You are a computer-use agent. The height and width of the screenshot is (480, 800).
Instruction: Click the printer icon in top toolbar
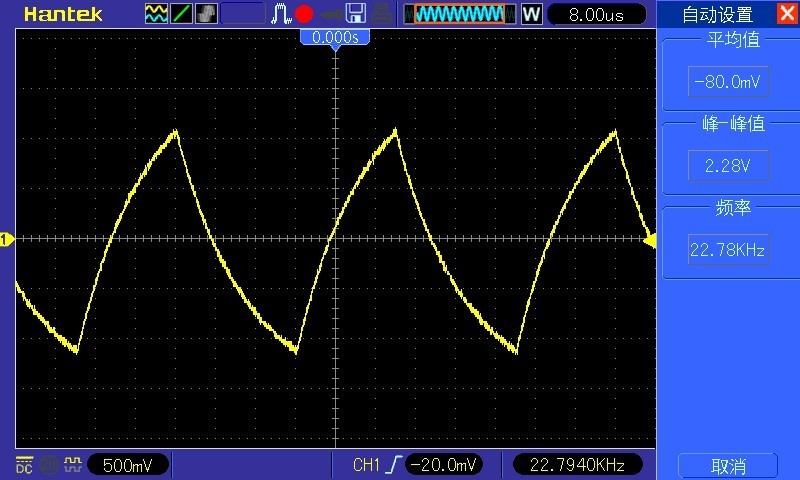(380, 14)
